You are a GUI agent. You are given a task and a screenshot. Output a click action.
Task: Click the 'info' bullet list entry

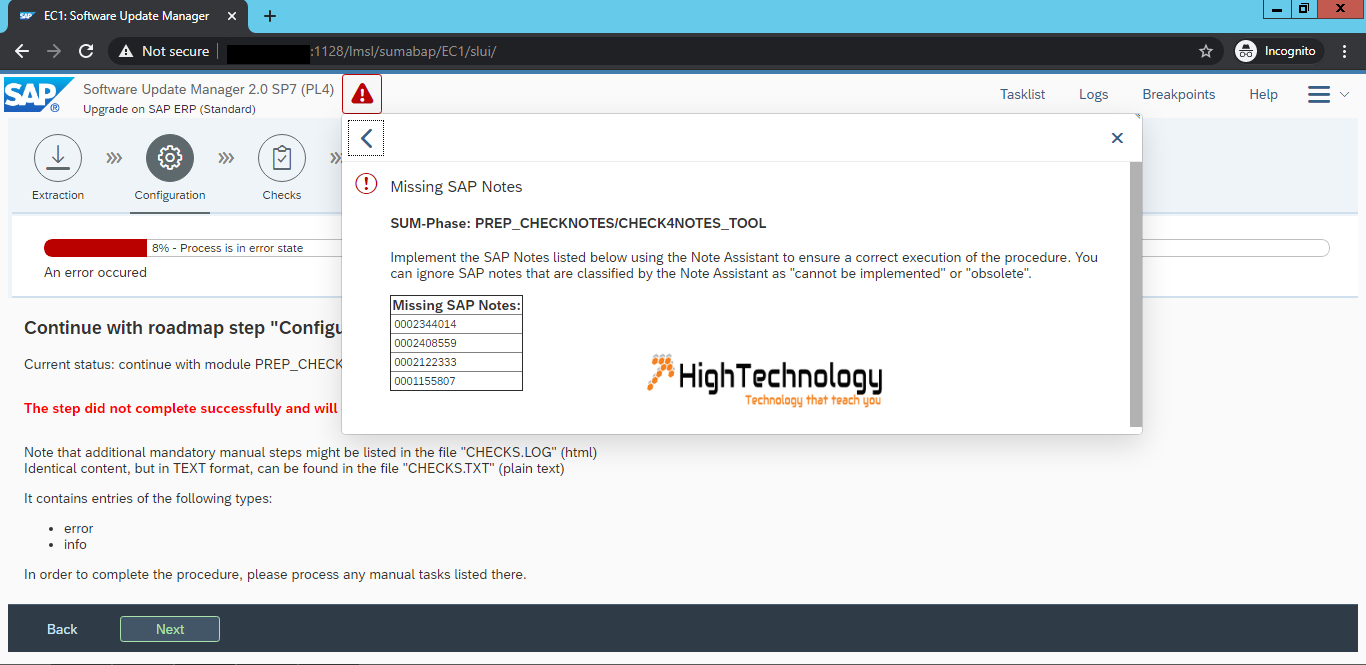point(75,544)
